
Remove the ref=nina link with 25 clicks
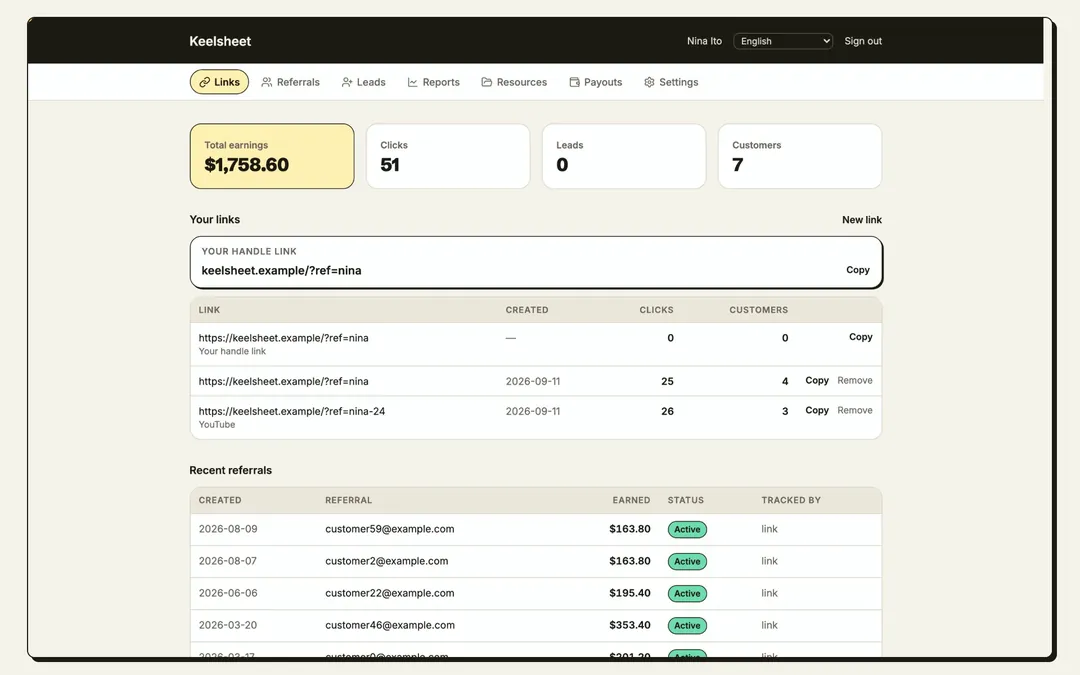pos(855,380)
